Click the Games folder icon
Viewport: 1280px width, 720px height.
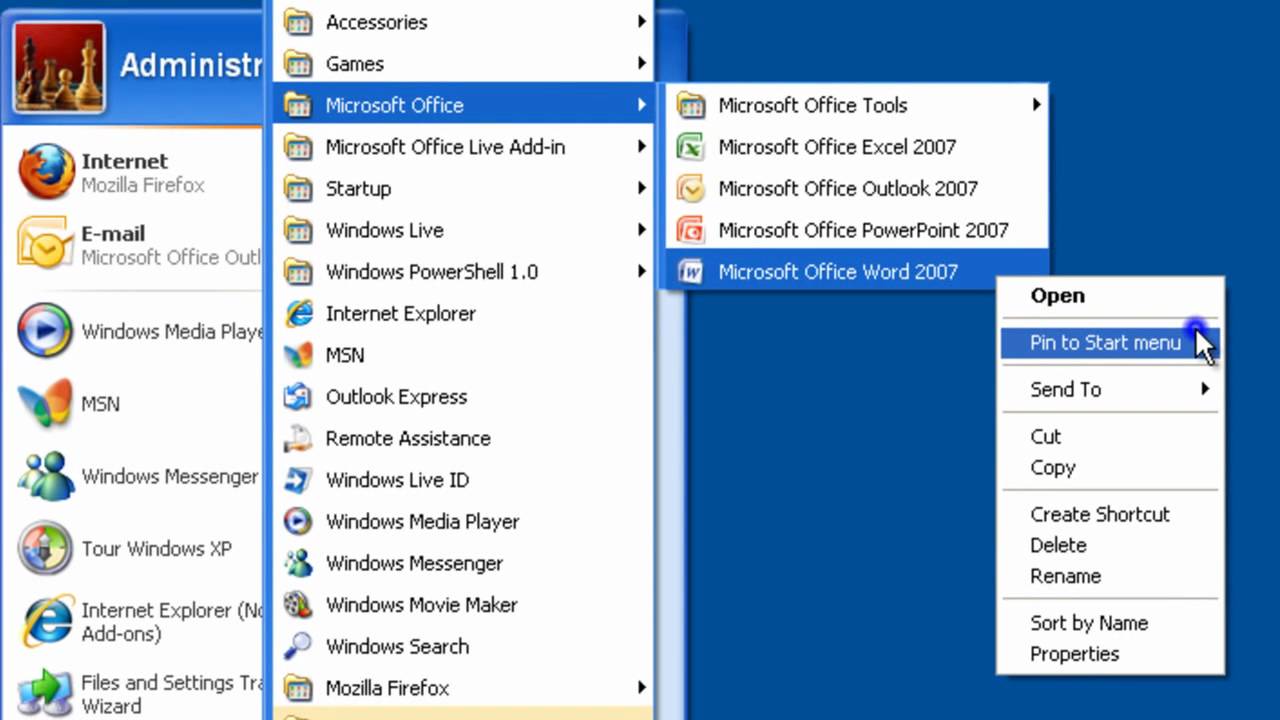pyautogui.click(x=298, y=64)
